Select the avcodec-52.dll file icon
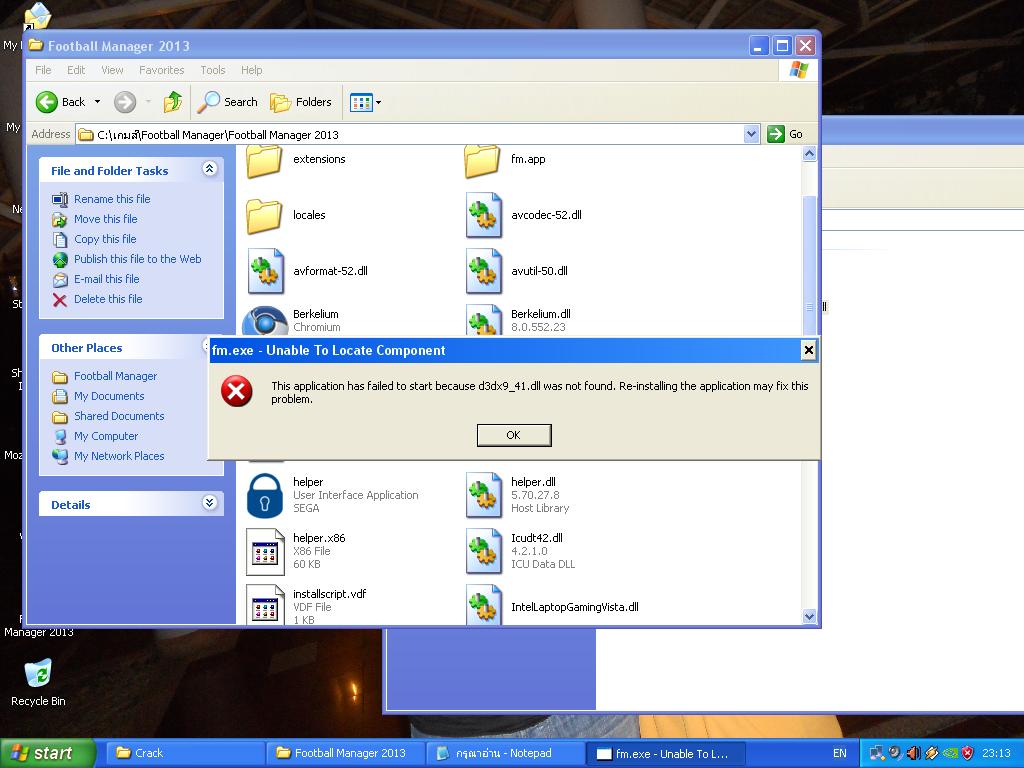 [x=483, y=216]
